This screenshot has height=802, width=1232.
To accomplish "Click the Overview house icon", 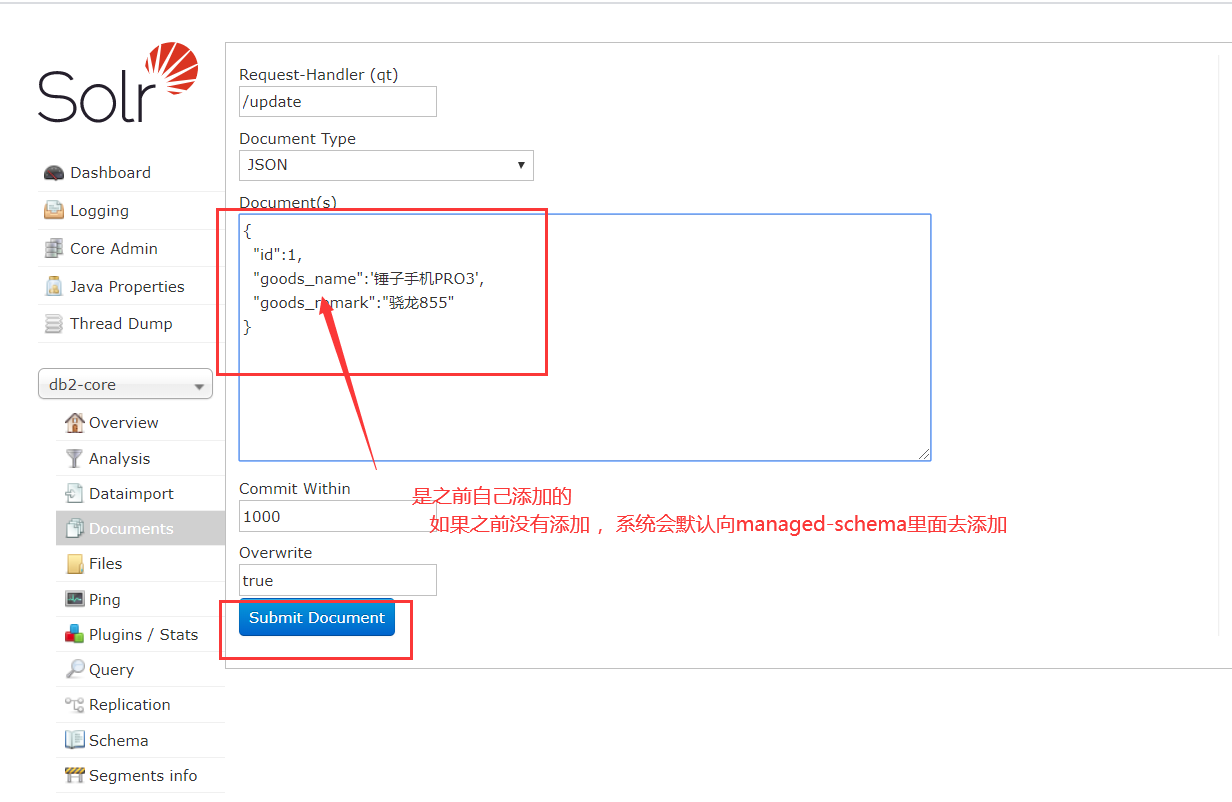I will pyautogui.click(x=75, y=422).
